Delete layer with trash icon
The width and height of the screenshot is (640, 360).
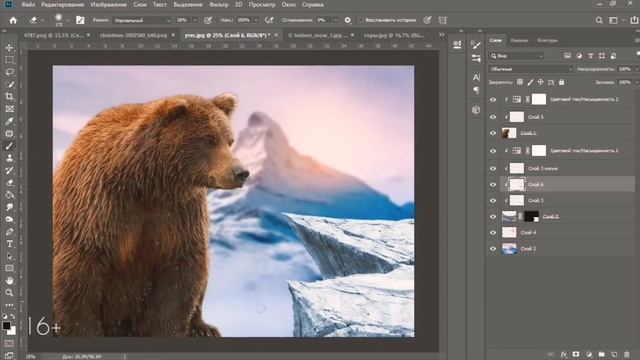pyautogui.click(x=627, y=354)
